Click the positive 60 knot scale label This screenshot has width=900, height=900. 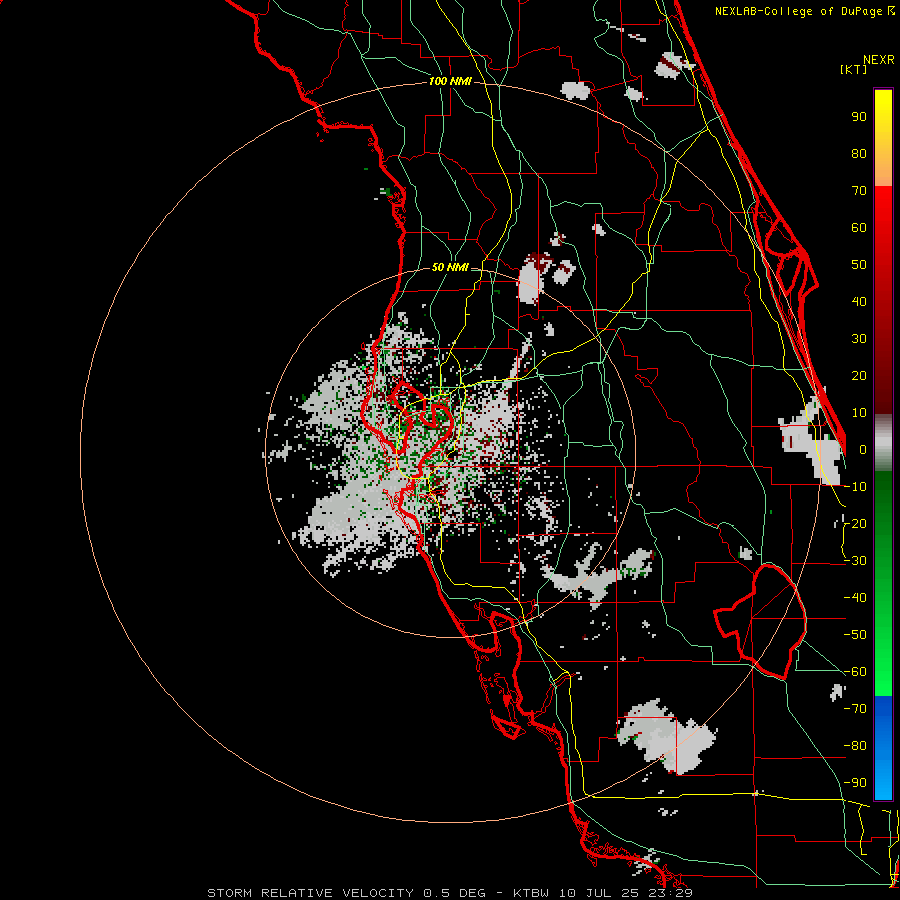coord(859,227)
